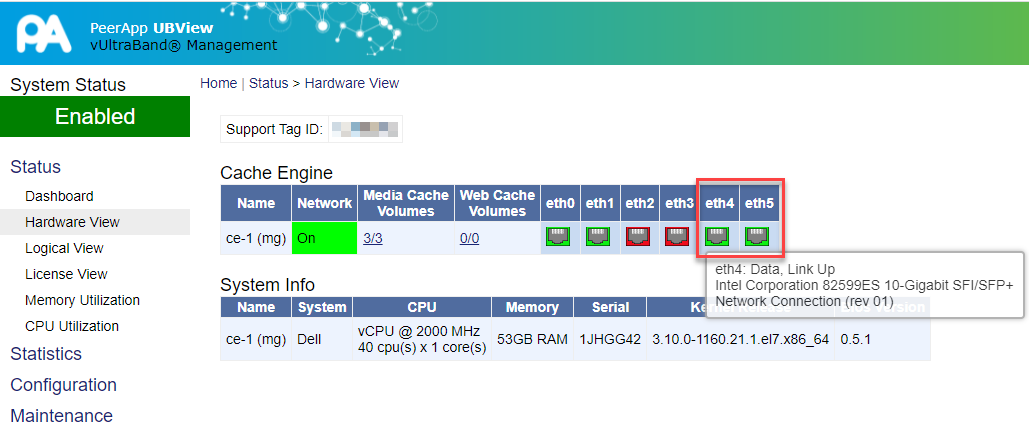Open Dashboard in the sidebar
The width and height of the screenshot is (1029, 432).
click(59, 196)
